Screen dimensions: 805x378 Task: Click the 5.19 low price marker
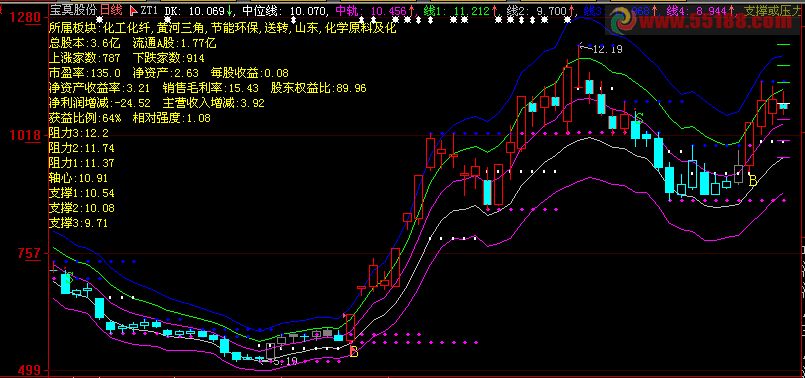(285, 362)
